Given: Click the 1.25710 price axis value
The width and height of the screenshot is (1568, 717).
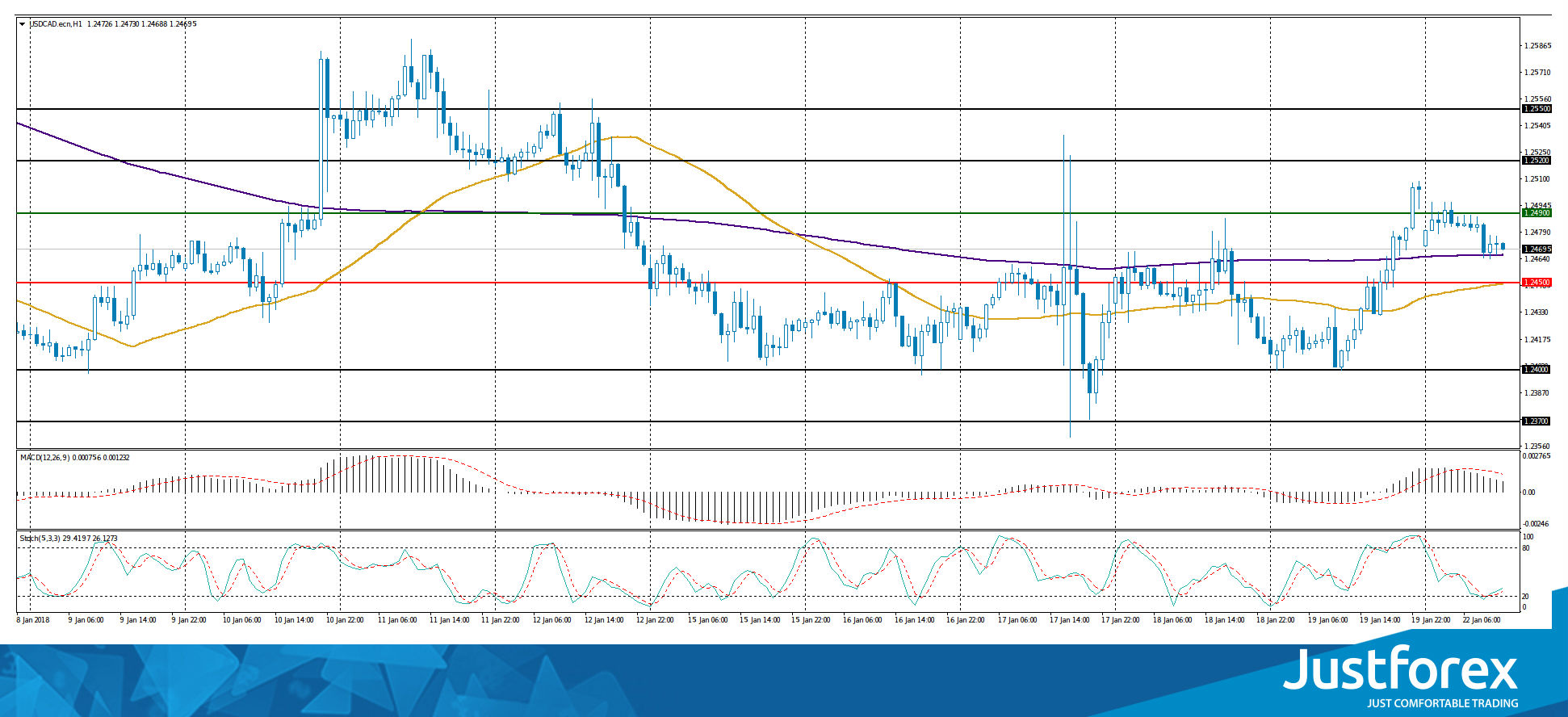Looking at the screenshot, I should pos(1537,73).
